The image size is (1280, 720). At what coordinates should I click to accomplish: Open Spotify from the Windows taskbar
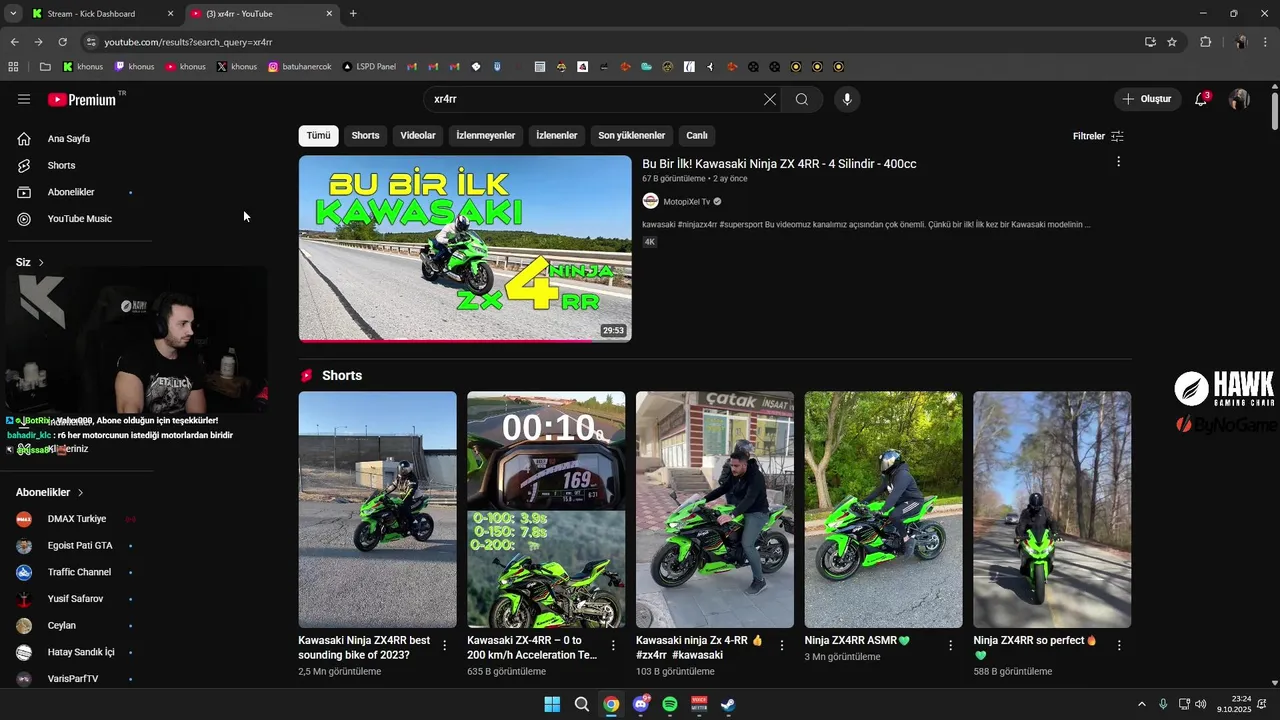pos(670,704)
